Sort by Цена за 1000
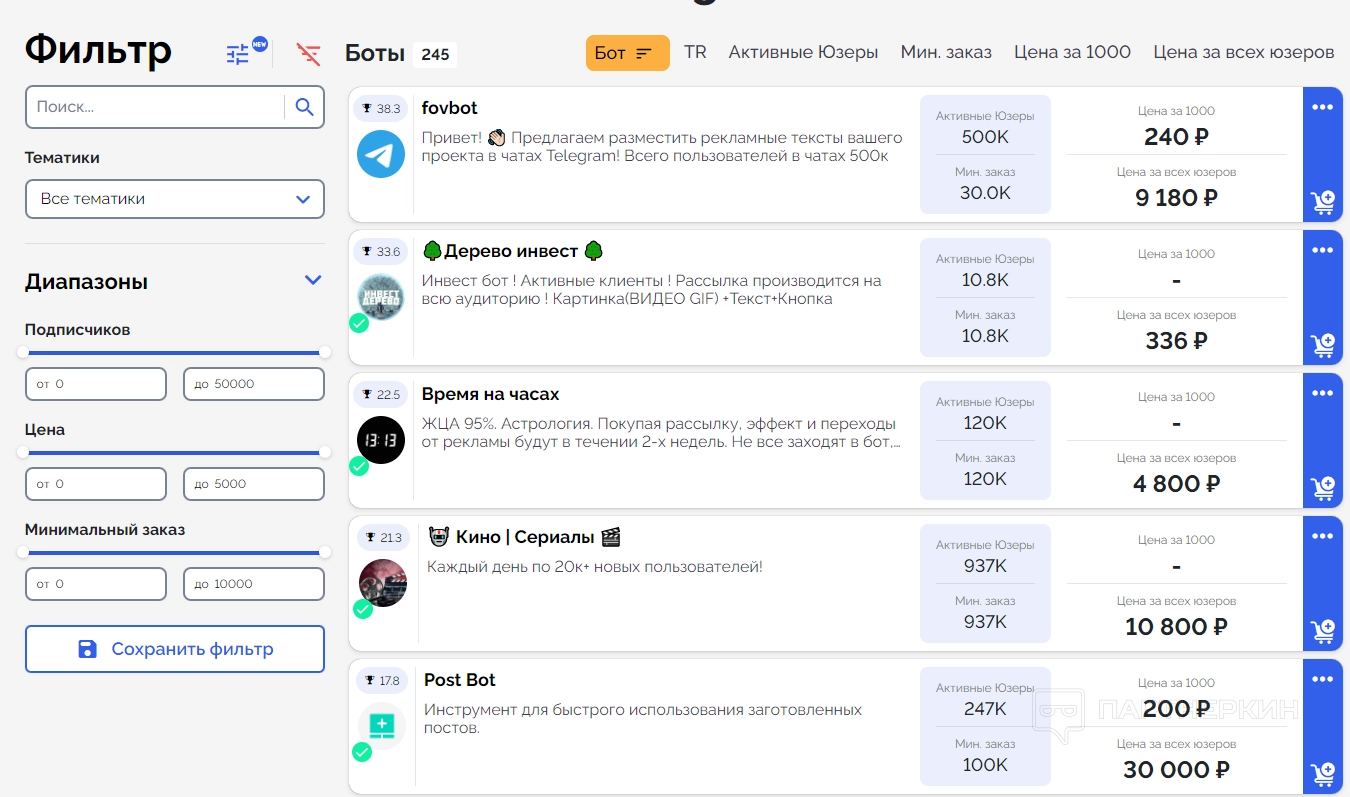The width and height of the screenshot is (1350, 797). (x=1072, y=52)
